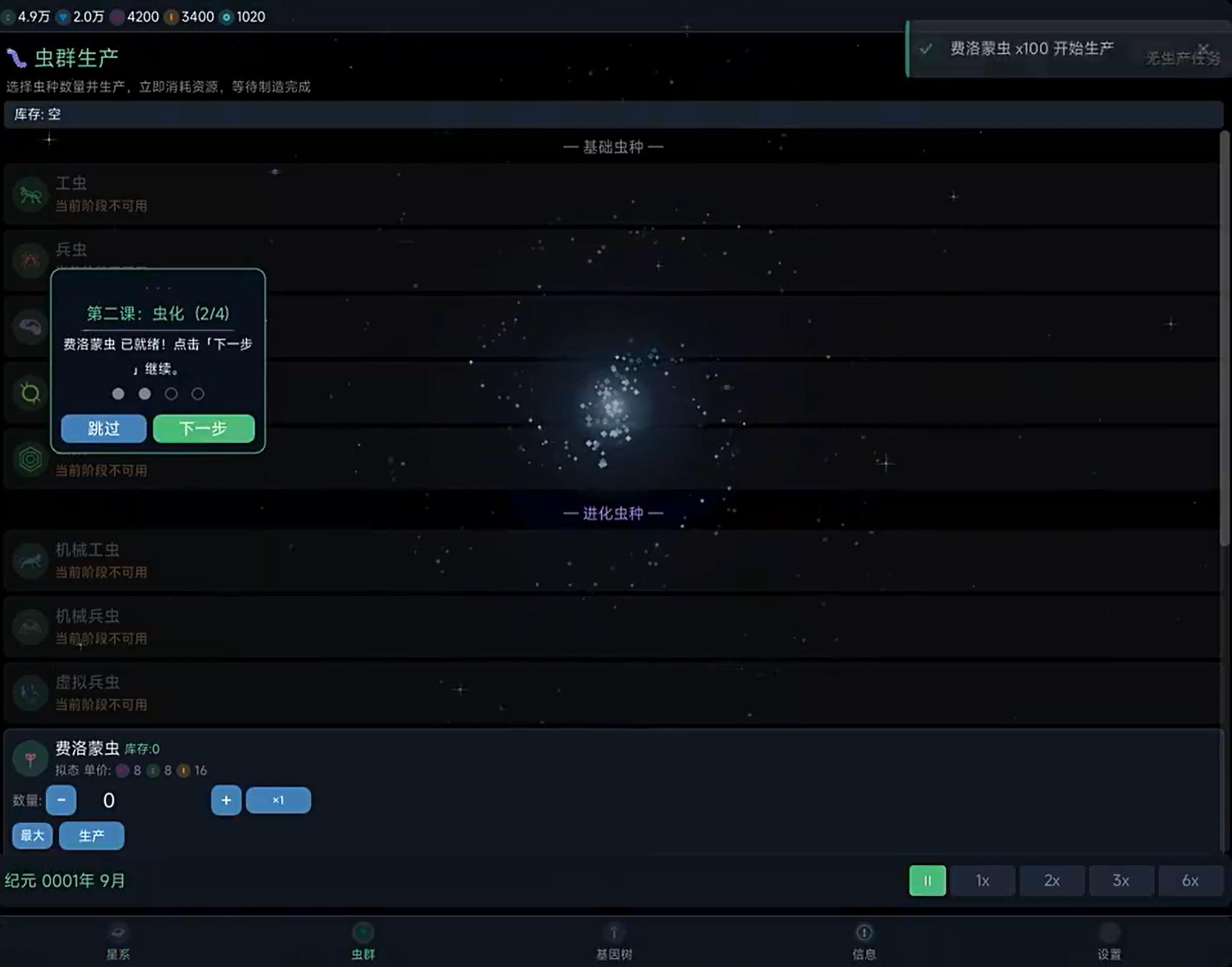The height and width of the screenshot is (967, 1232).
Task: Click 下一步 in the tutorial popup
Action: 203,428
